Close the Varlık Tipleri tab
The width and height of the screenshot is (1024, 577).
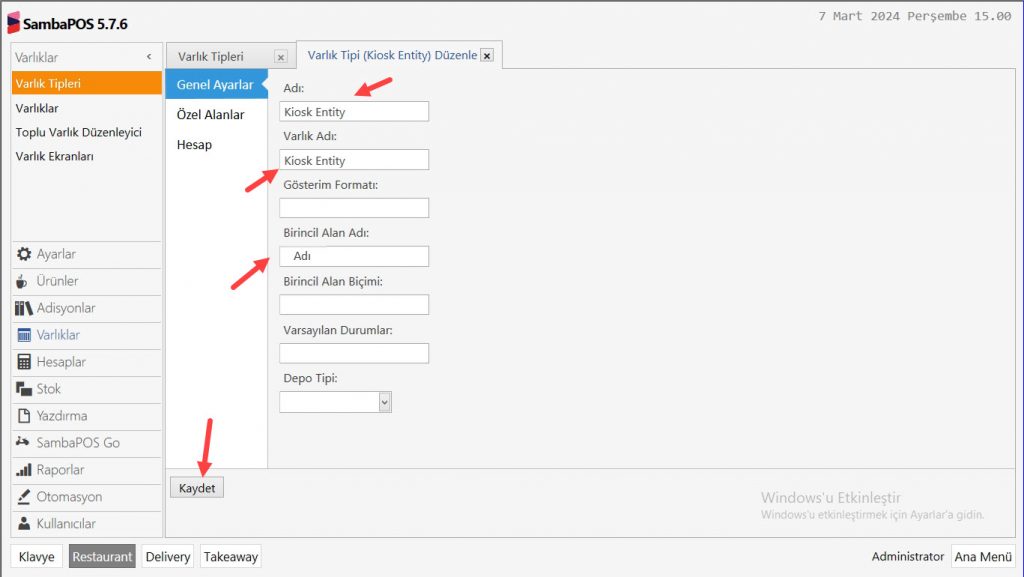[x=280, y=57]
